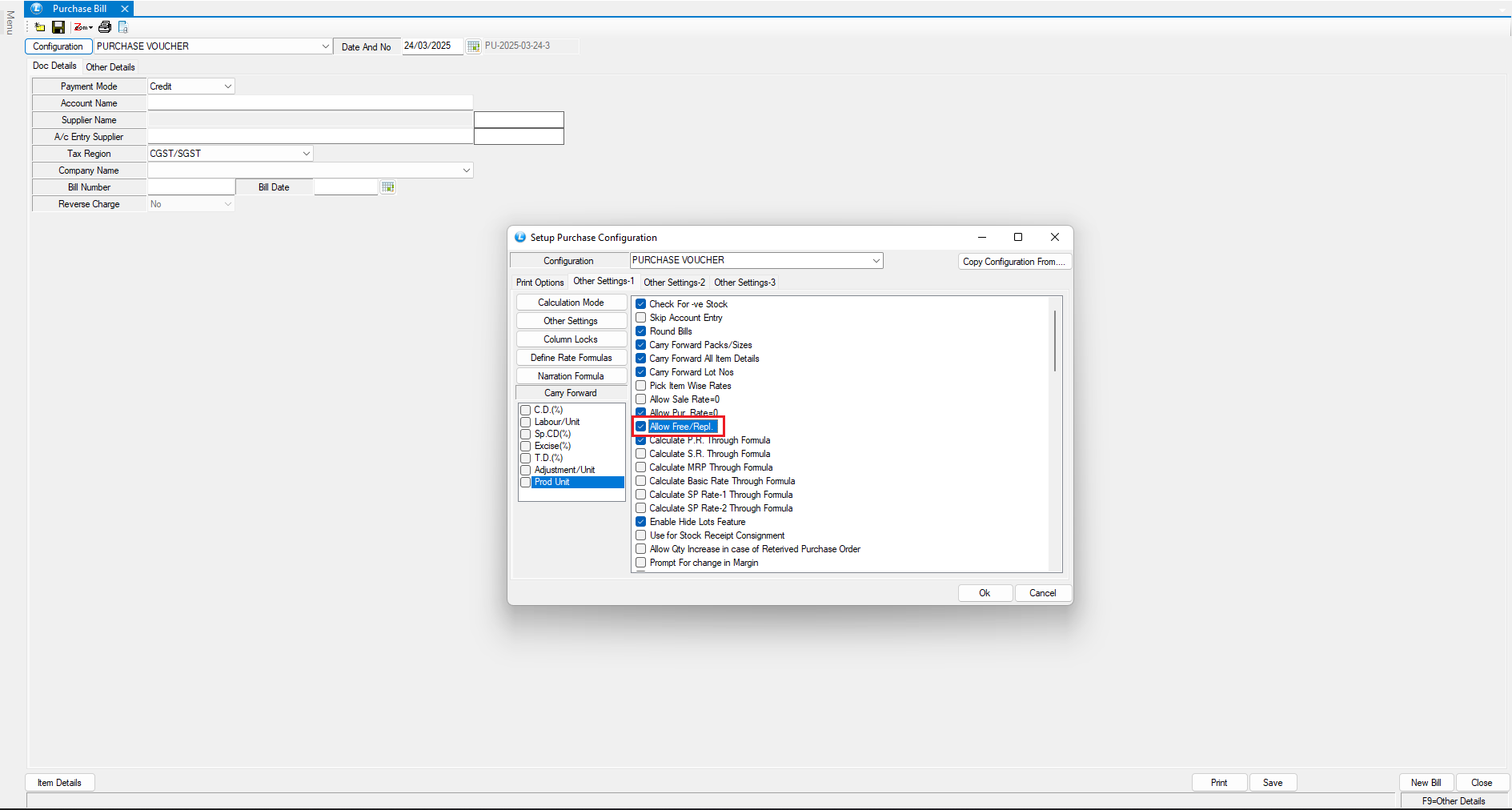Screen dimensions: 1512x810
Task: Switch to the Other Settings-2 tab
Action: point(674,283)
